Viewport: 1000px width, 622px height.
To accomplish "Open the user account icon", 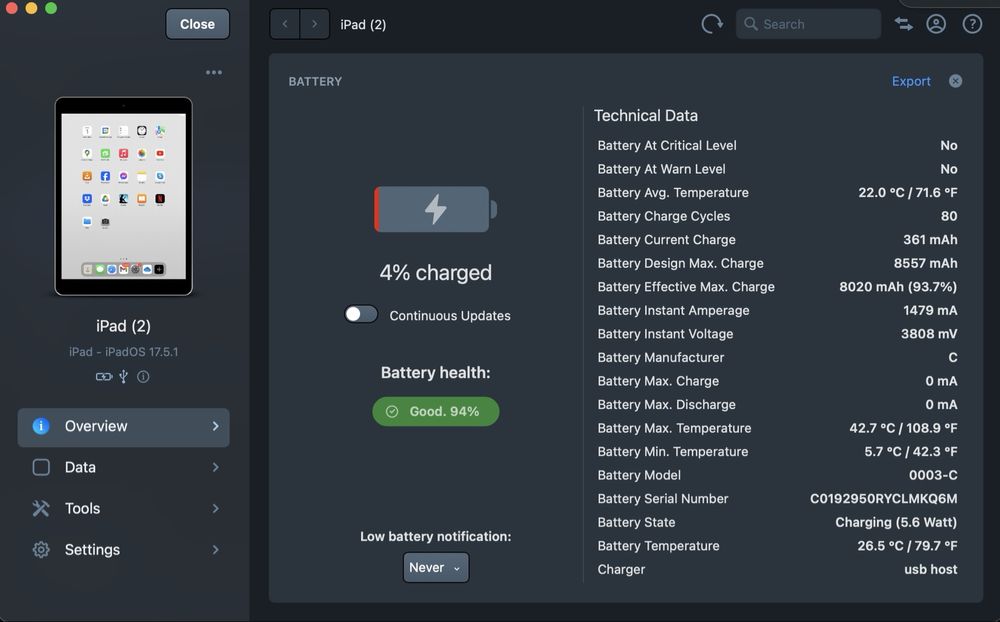I will [x=936, y=24].
